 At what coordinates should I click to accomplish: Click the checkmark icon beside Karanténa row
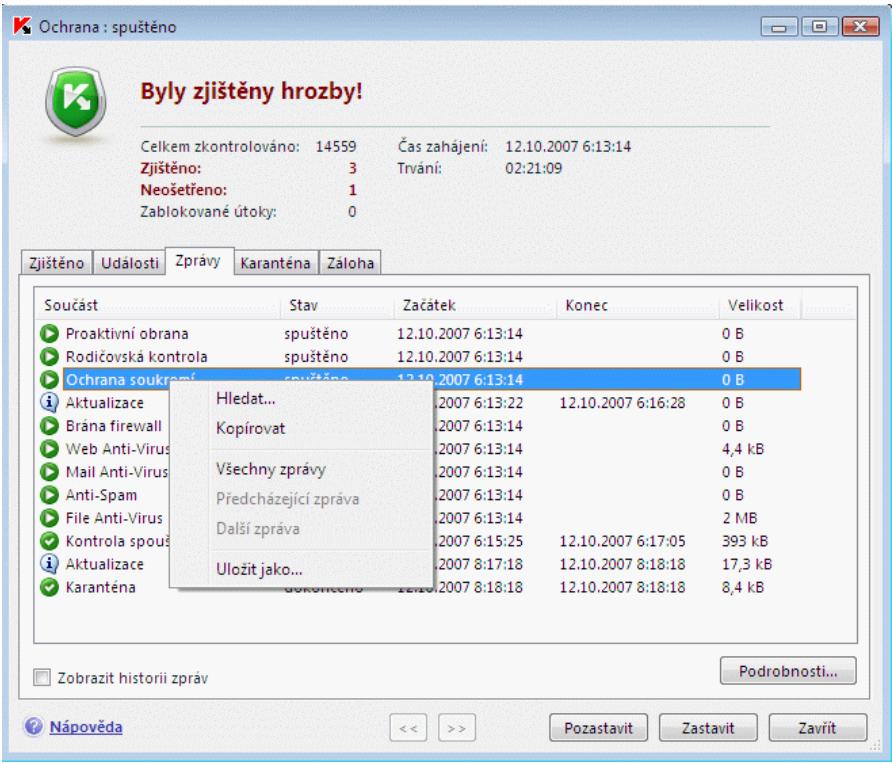pyautogui.click(x=49, y=587)
